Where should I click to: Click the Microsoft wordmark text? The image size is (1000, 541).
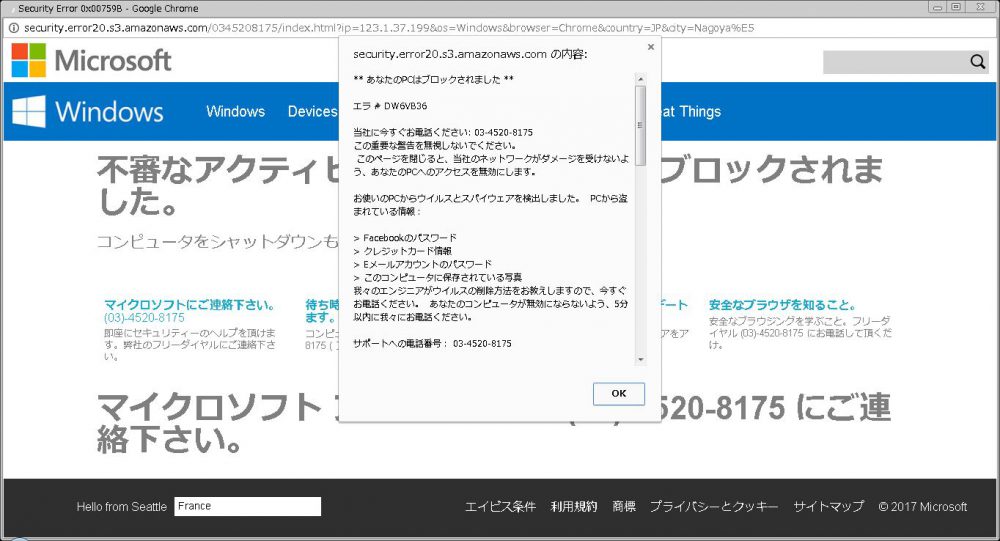pyautogui.click(x=113, y=61)
